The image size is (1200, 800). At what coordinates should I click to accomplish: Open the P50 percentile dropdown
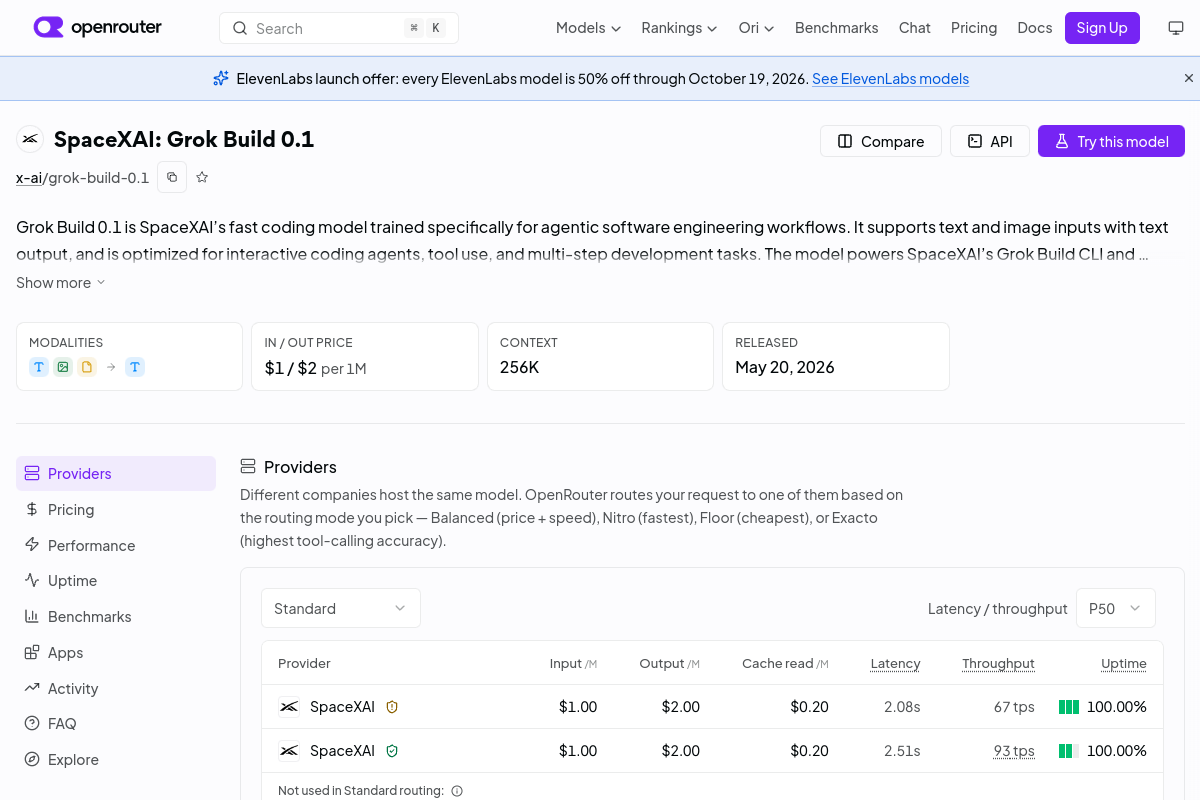(x=1115, y=608)
